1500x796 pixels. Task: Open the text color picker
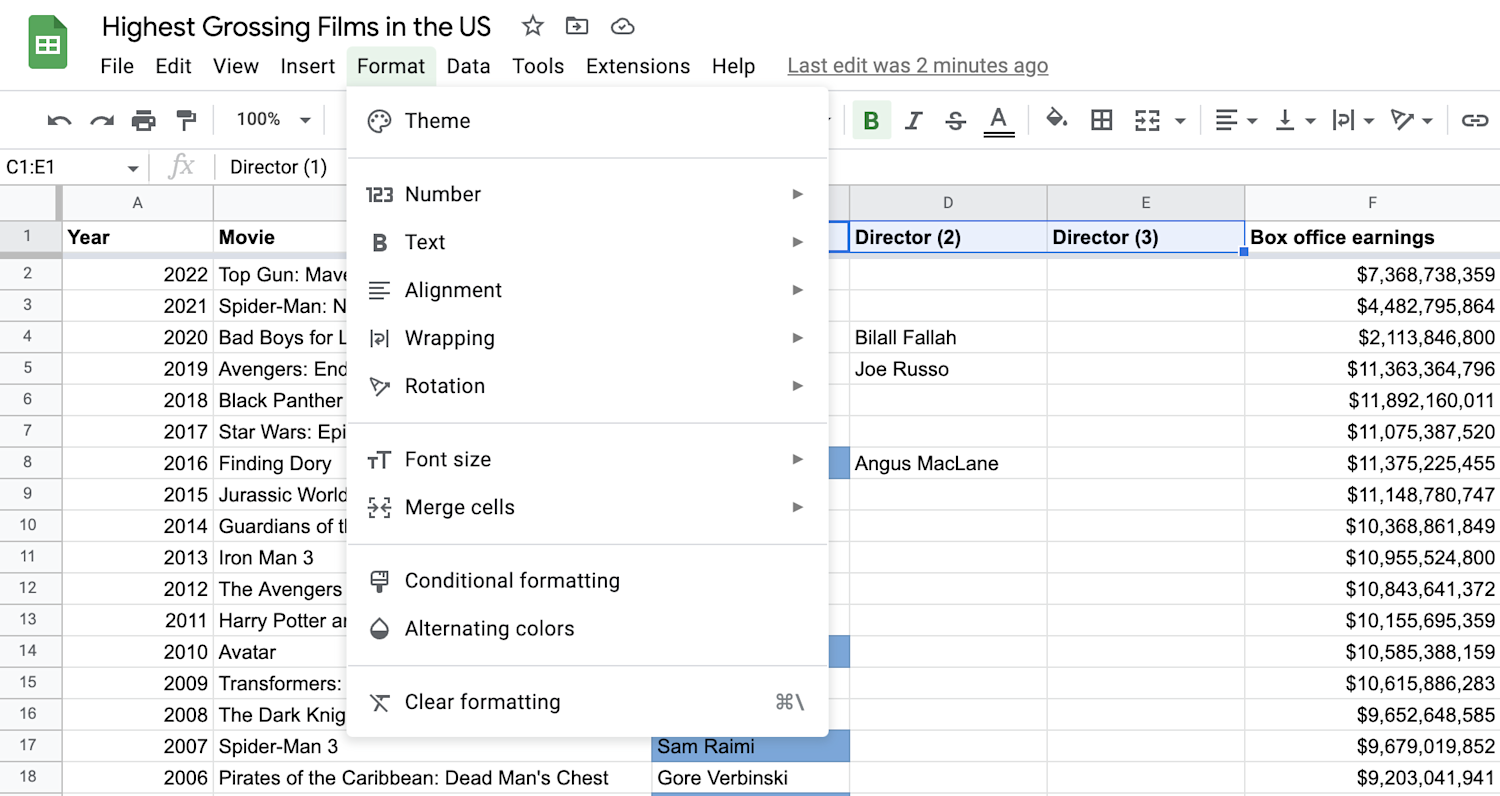[997, 121]
